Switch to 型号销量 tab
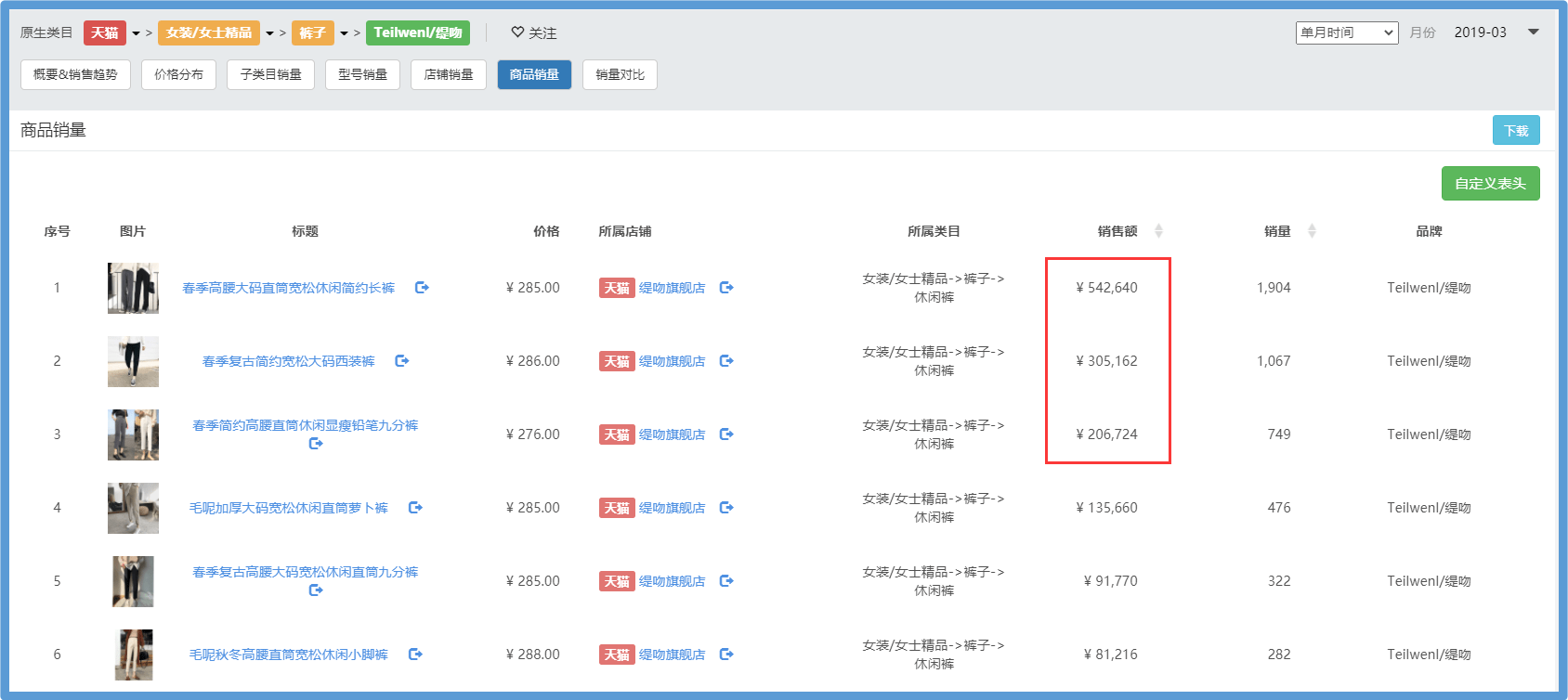Screen dimensions: 1568x700 click(x=362, y=74)
